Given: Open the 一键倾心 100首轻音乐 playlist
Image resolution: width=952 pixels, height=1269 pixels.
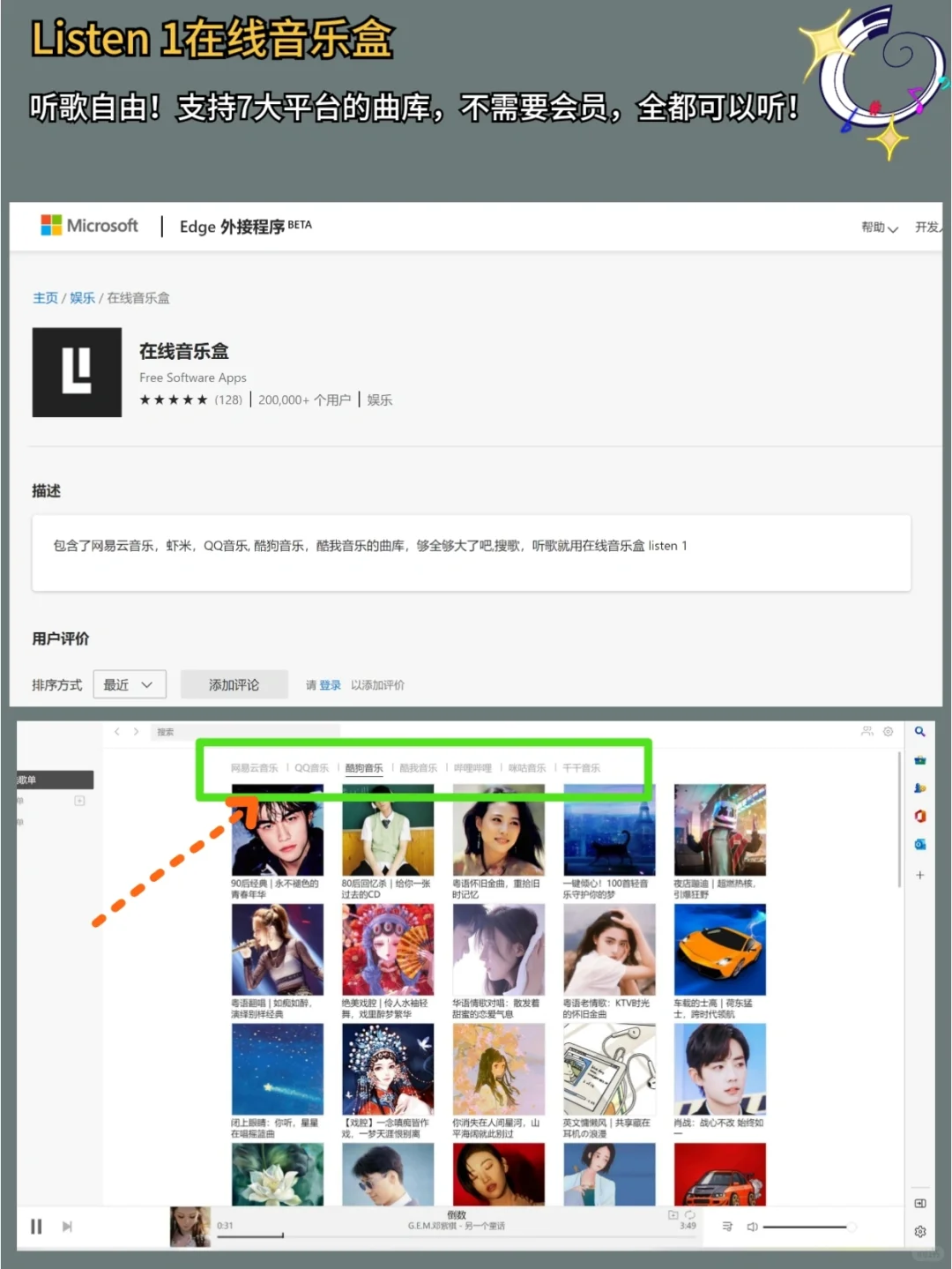Looking at the screenshot, I should pos(609,830).
